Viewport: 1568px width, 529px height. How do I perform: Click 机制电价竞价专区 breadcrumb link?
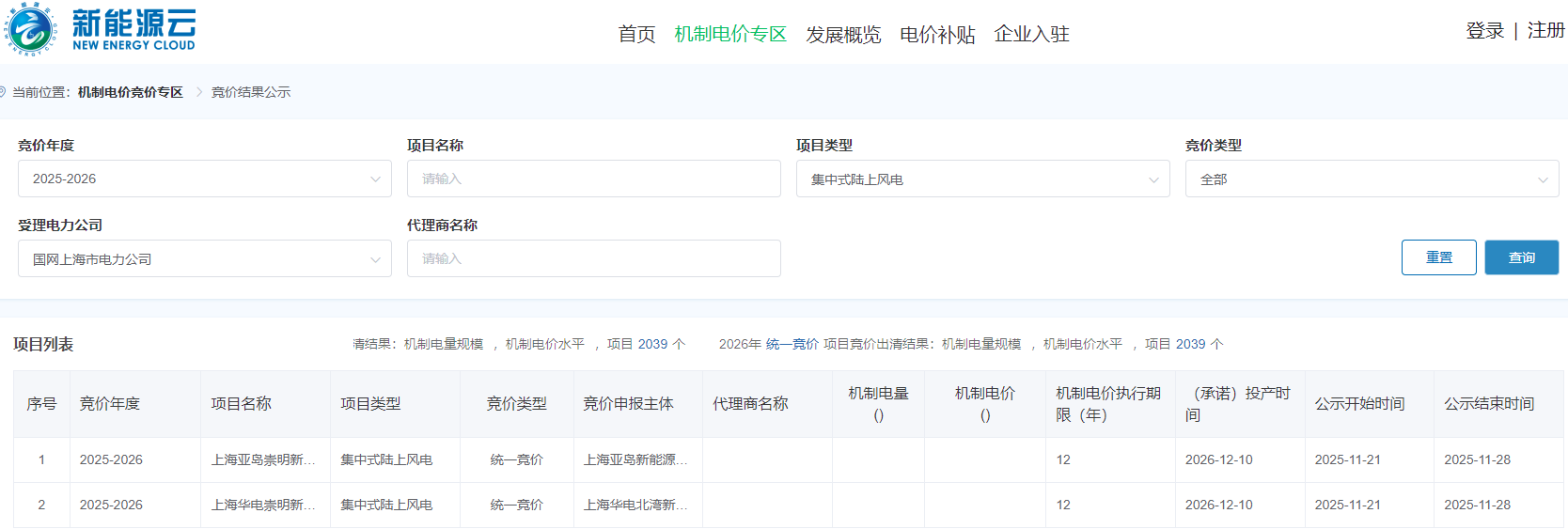coord(131,92)
